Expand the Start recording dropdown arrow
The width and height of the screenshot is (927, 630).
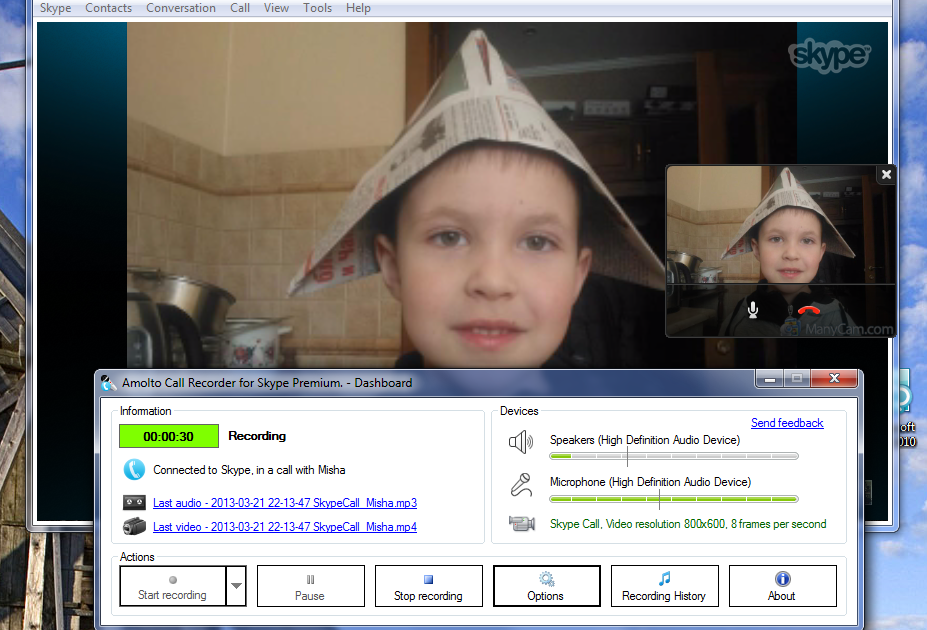coord(236,586)
